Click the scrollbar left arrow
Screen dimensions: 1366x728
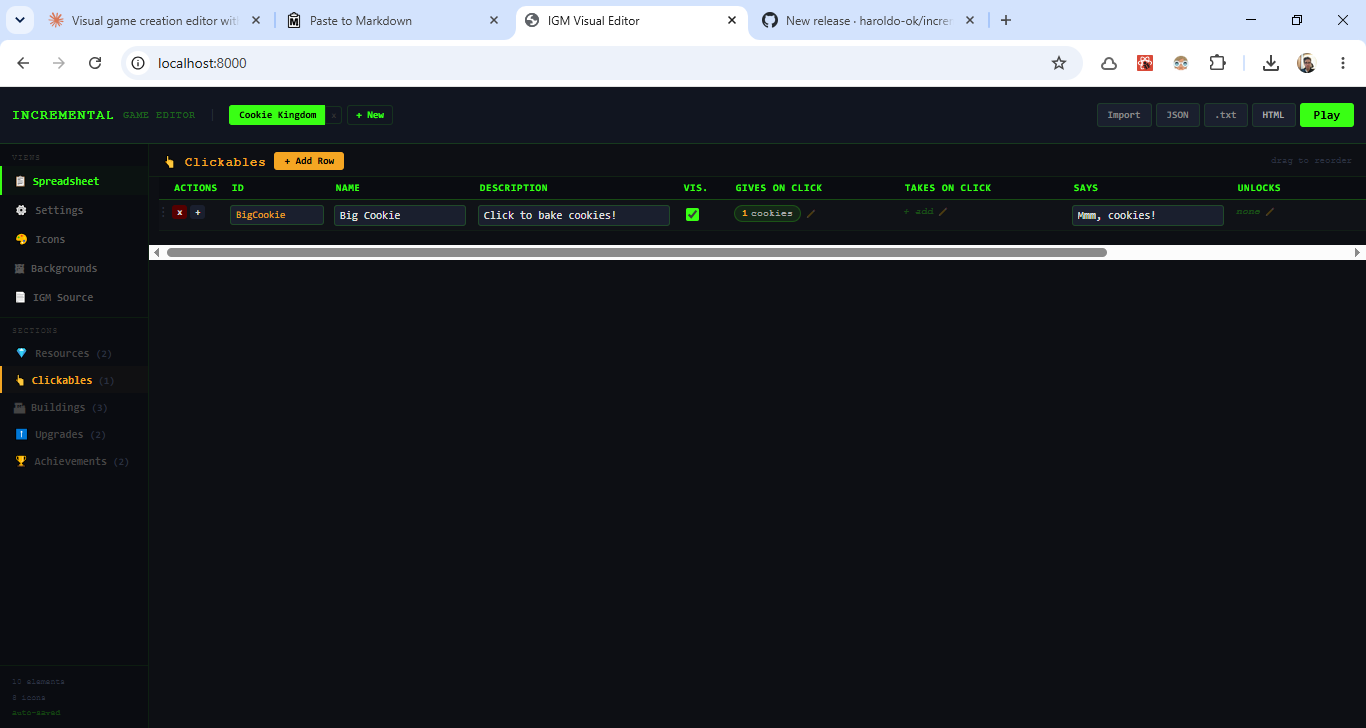click(156, 253)
